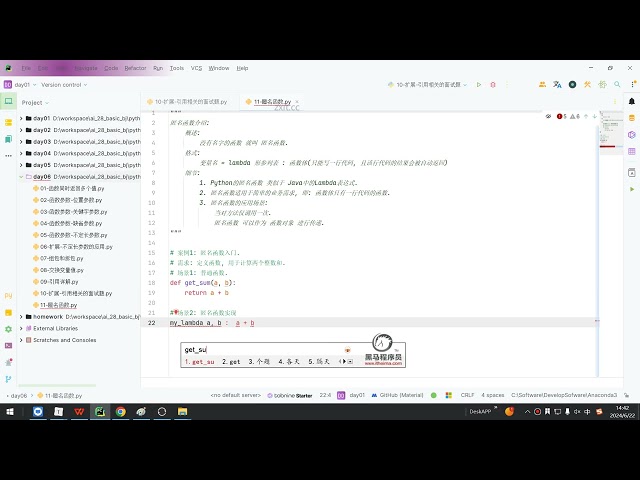
Task: Open run configuration selector dropdown
Action: click(x=427, y=84)
